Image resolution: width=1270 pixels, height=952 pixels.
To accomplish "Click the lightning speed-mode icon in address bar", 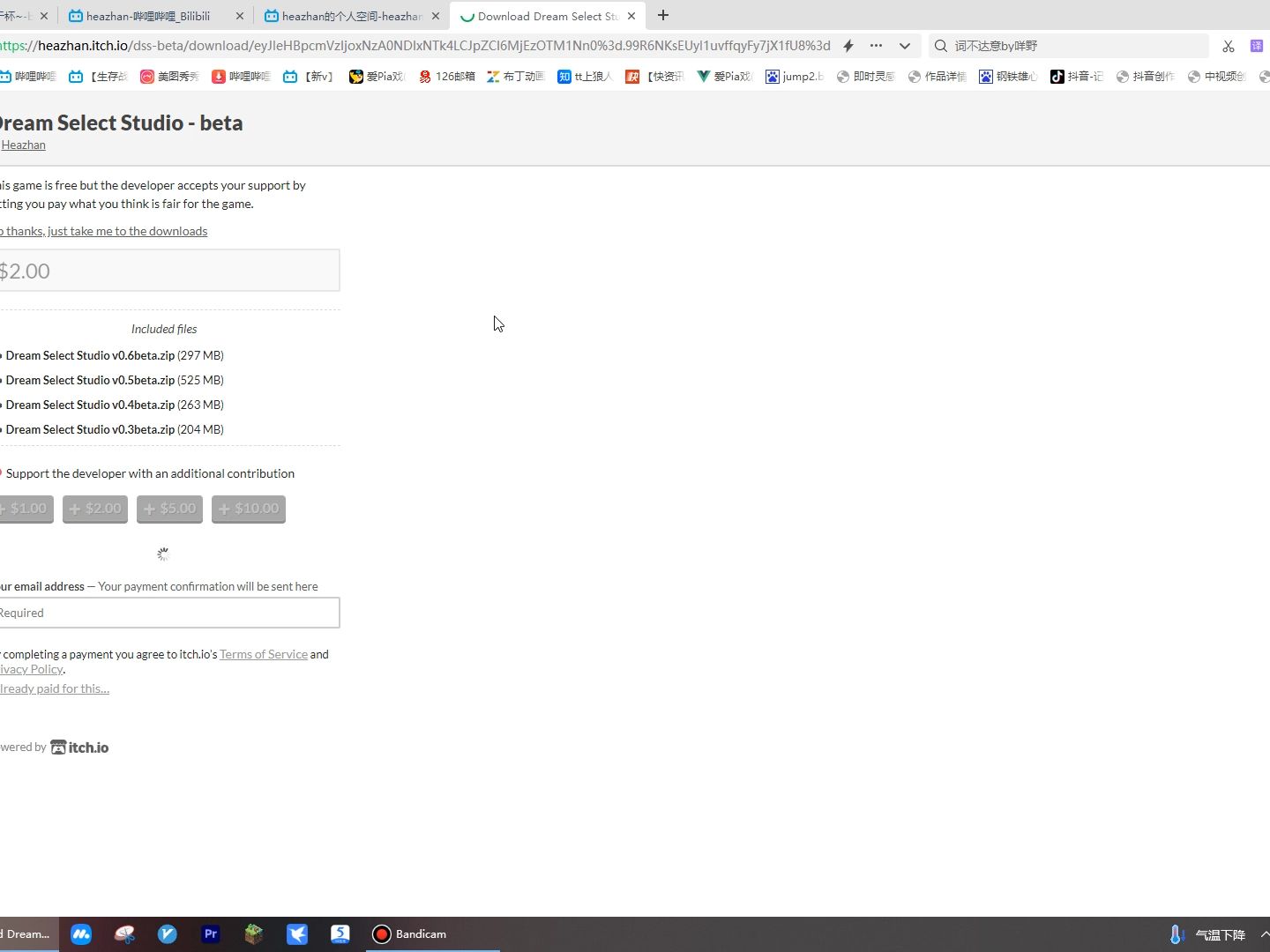I will pyautogui.click(x=848, y=46).
